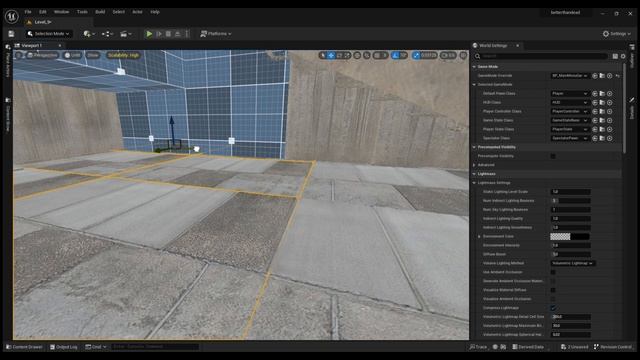Open the World Settings panel gear options
This screenshot has width=640, height=360.
click(623, 56)
